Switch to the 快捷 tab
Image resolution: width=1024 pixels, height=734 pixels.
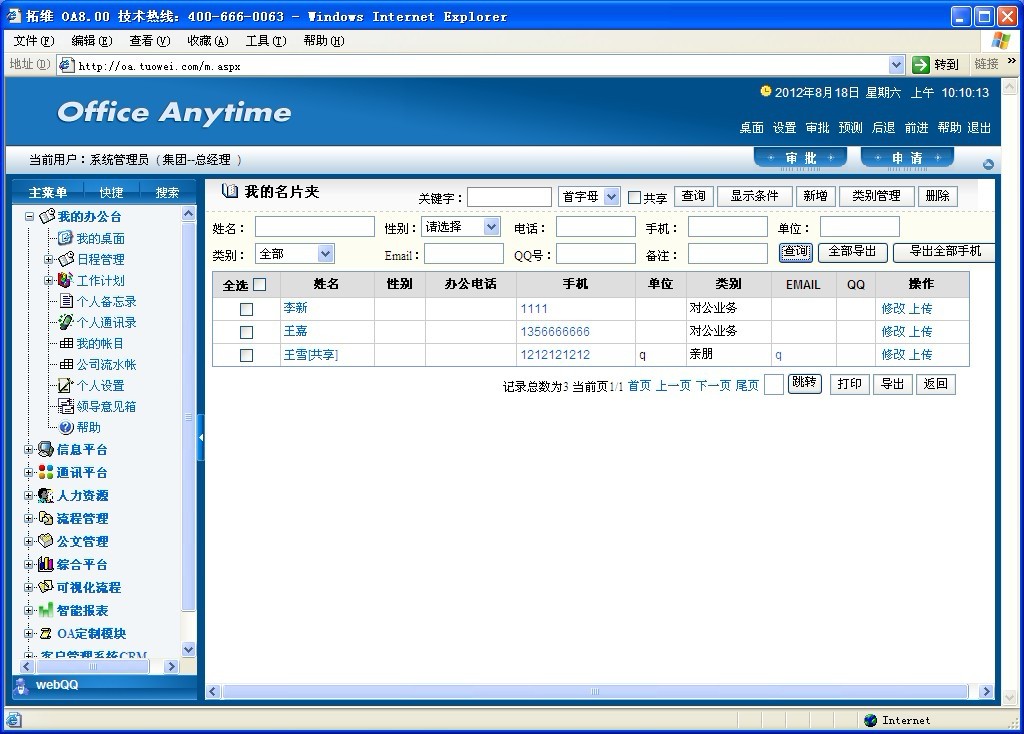pyautogui.click(x=111, y=192)
